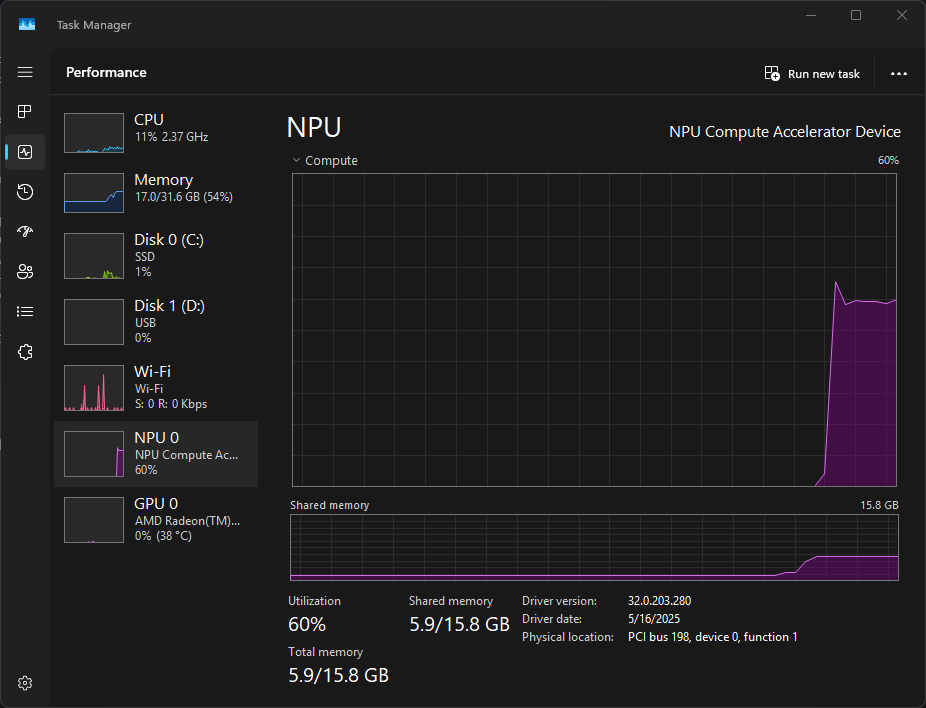926x708 pixels.
Task: Click the NPU Compute Accelerator Device title
Action: [x=785, y=132]
